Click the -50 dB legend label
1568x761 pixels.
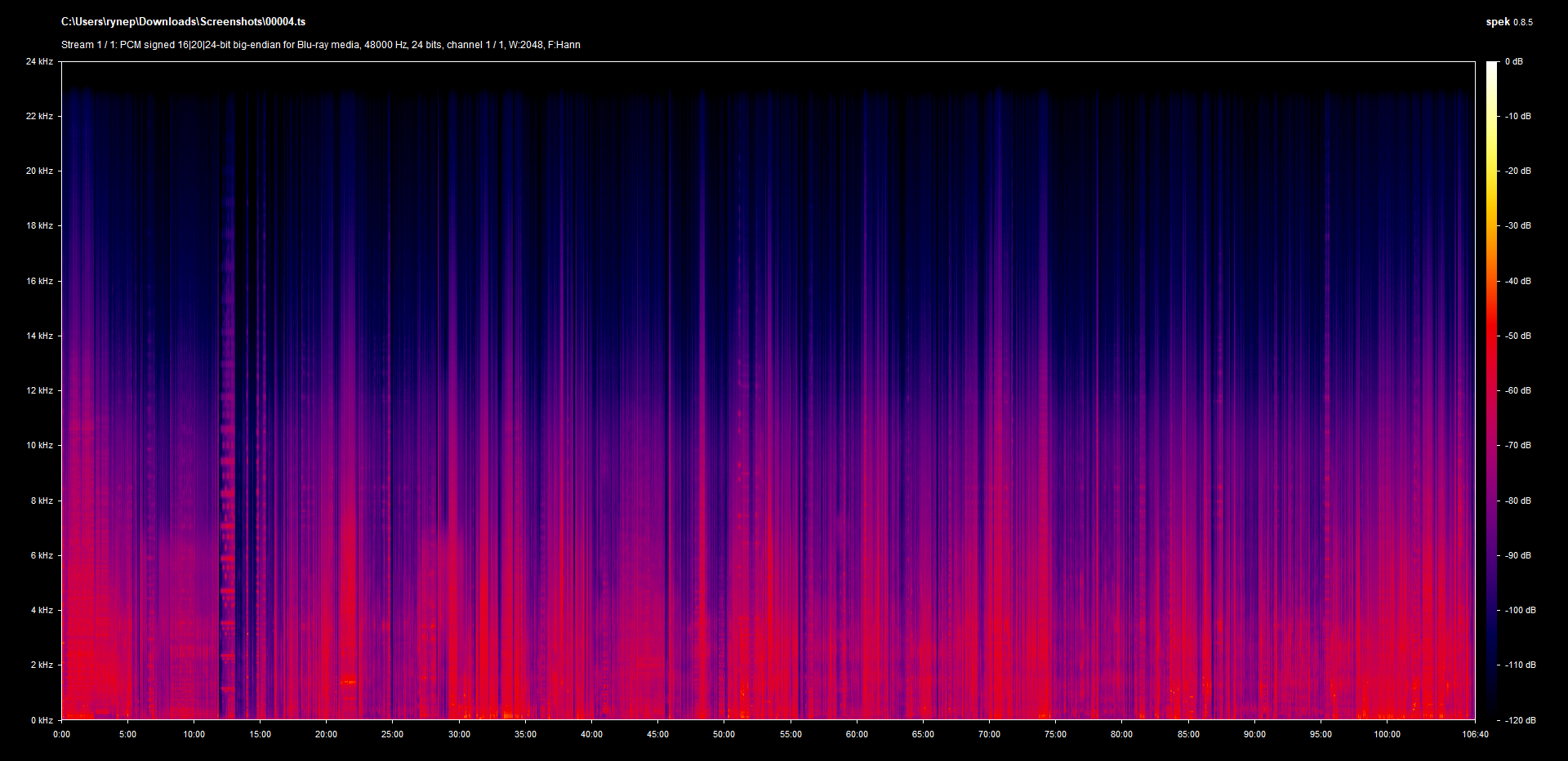coord(1518,336)
